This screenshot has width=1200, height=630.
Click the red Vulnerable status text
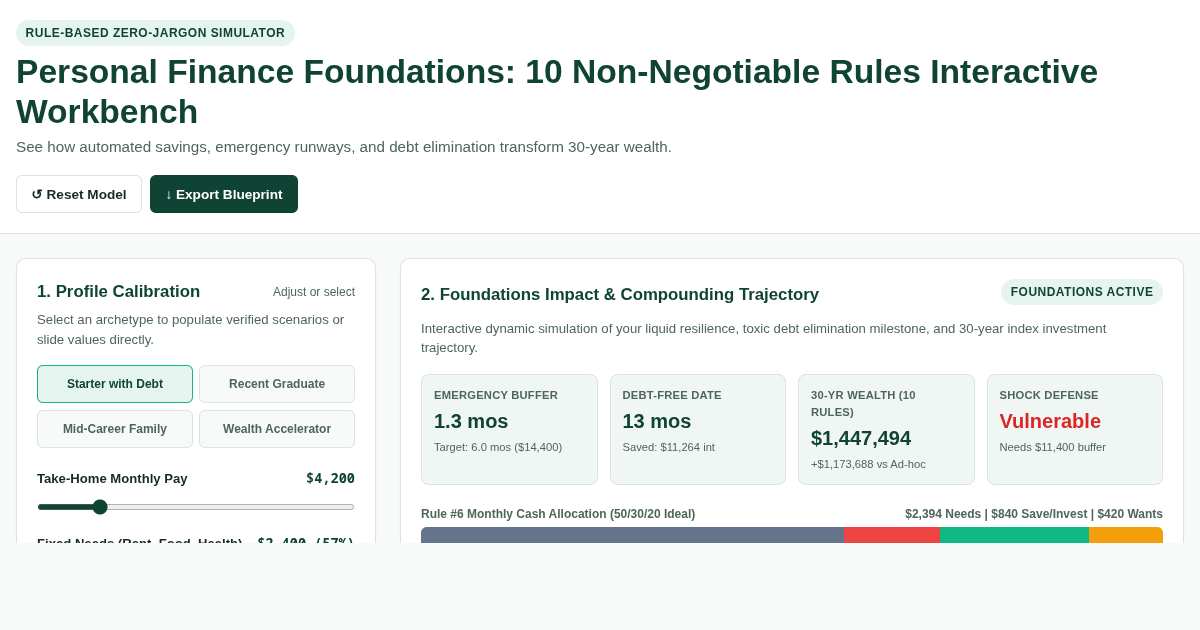(1050, 421)
